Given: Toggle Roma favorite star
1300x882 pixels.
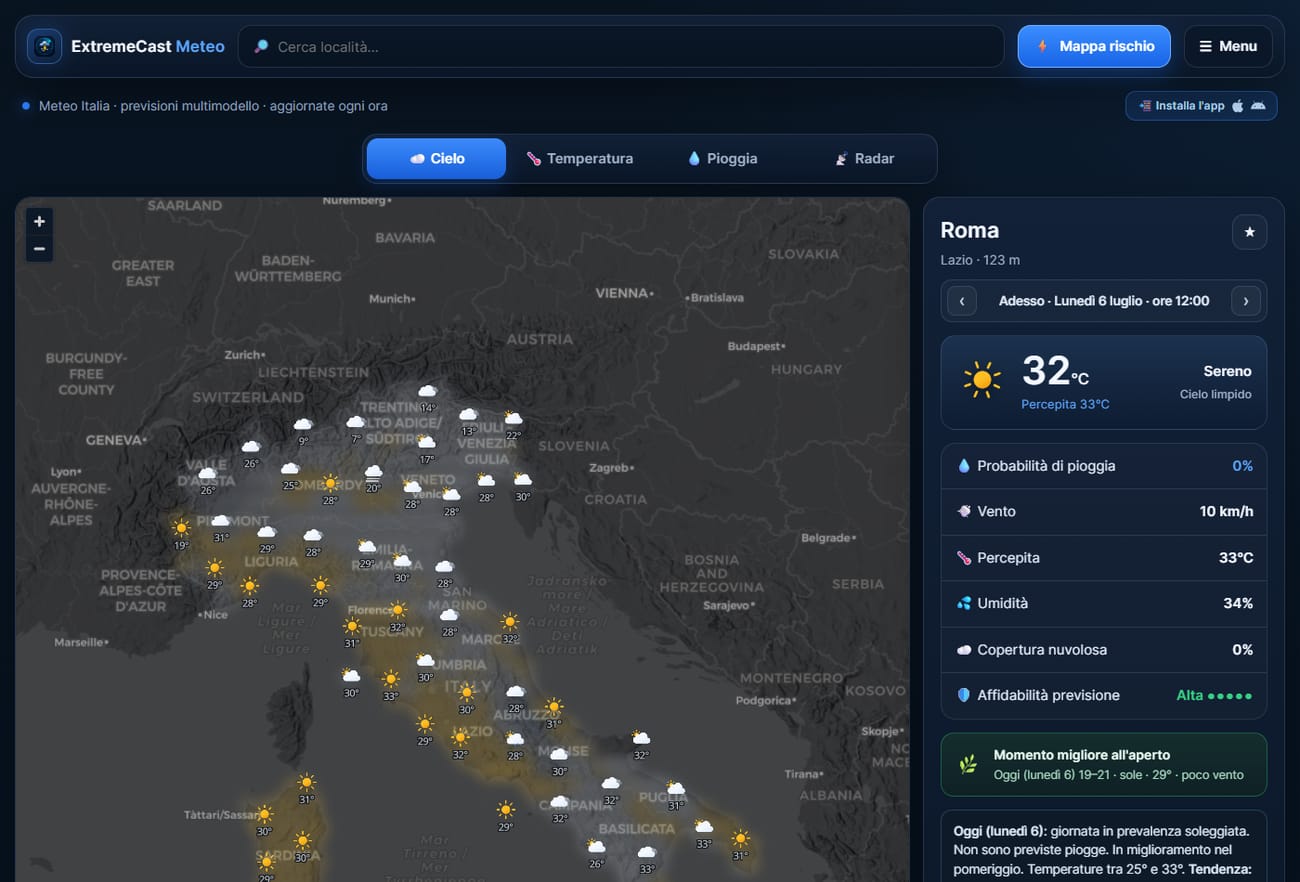Looking at the screenshot, I should tap(1249, 232).
